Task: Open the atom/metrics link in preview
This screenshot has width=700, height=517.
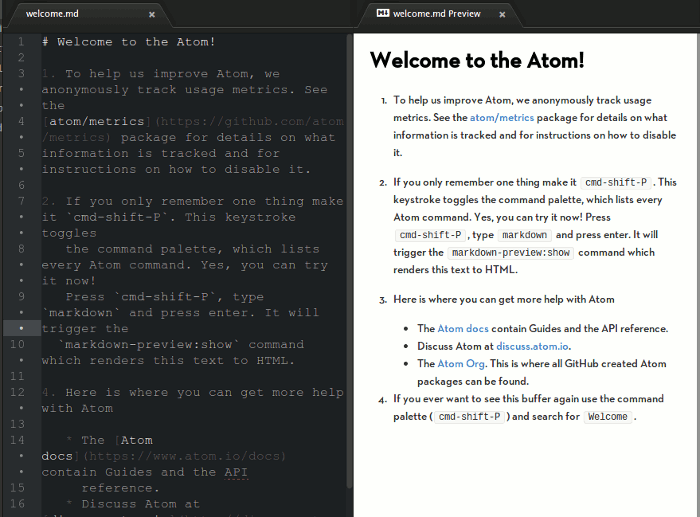Action: [502, 117]
